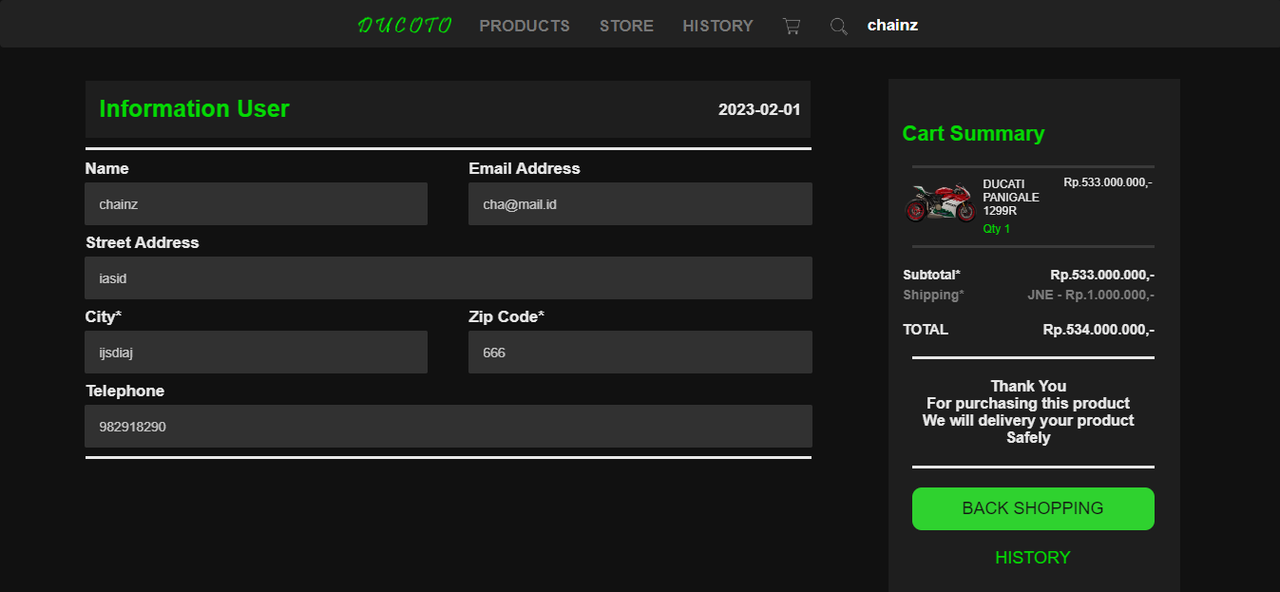Open HISTORY in the navigation bar
The image size is (1280, 592).
[718, 26]
